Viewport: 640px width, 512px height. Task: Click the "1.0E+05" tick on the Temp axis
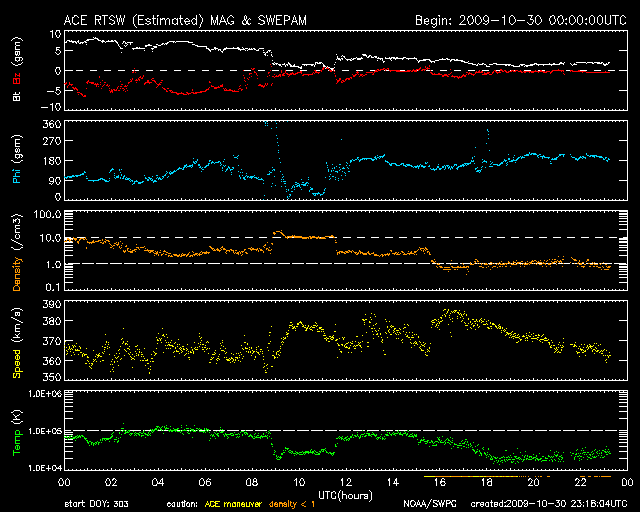(45, 431)
